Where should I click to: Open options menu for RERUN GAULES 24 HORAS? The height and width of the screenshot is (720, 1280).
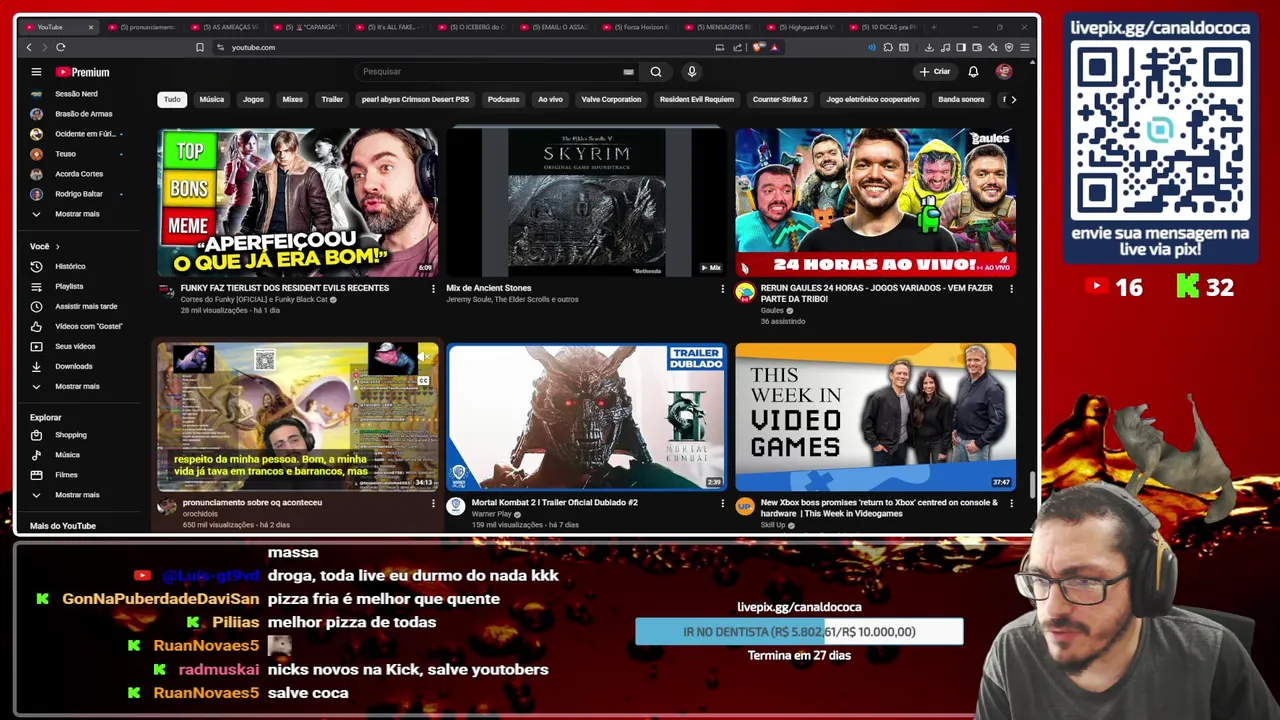coord(1011,289)
